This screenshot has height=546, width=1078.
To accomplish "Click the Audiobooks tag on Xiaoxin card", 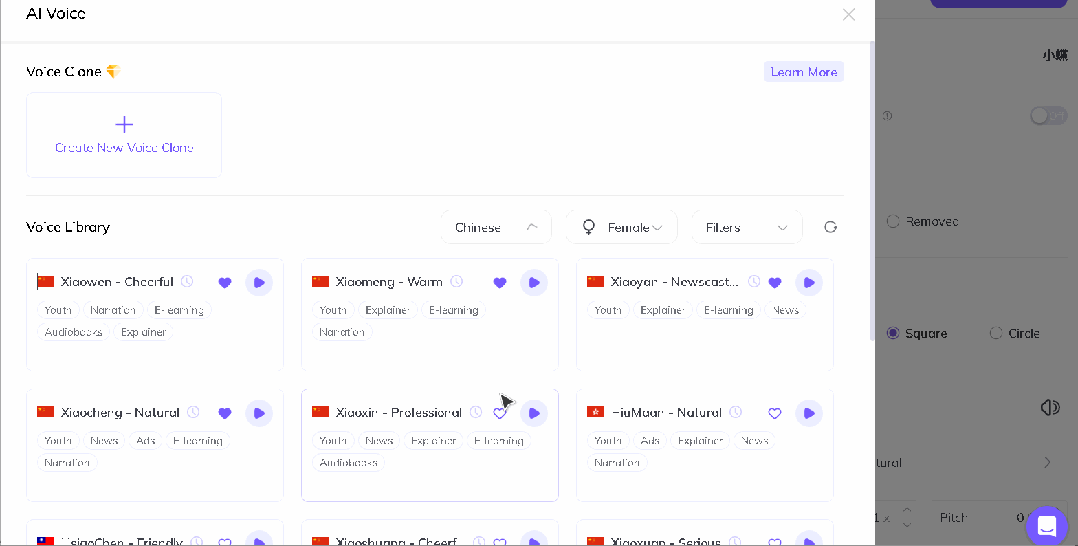I will [349, 463].
